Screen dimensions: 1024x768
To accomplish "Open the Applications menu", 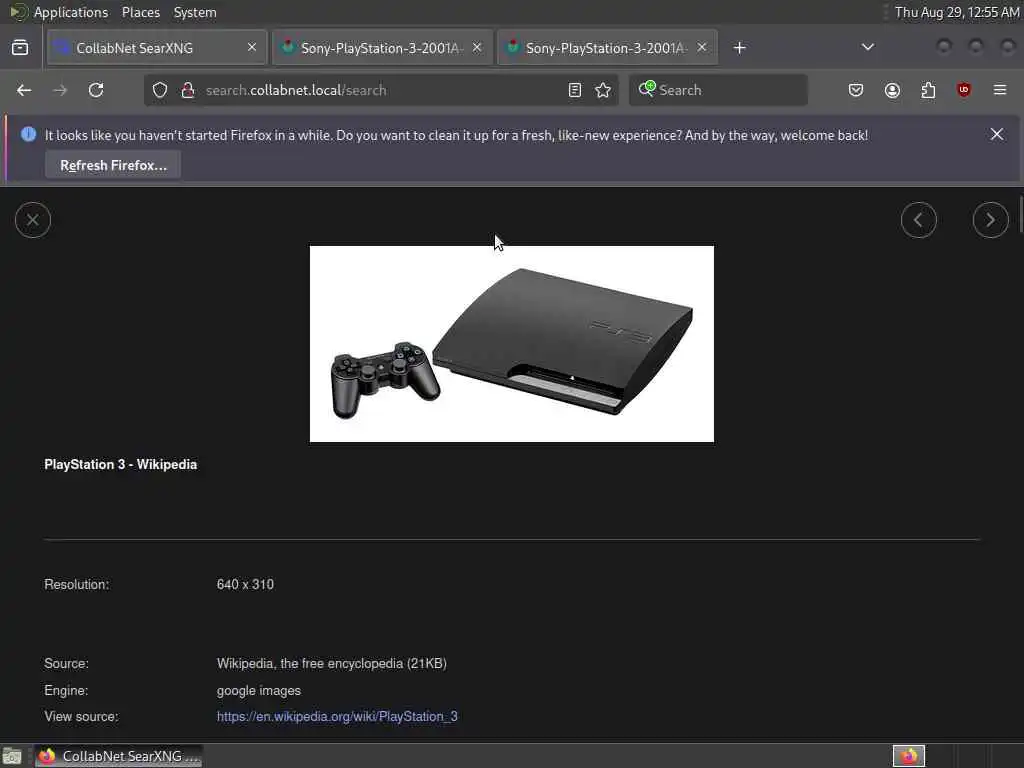I will coord(71,12).
